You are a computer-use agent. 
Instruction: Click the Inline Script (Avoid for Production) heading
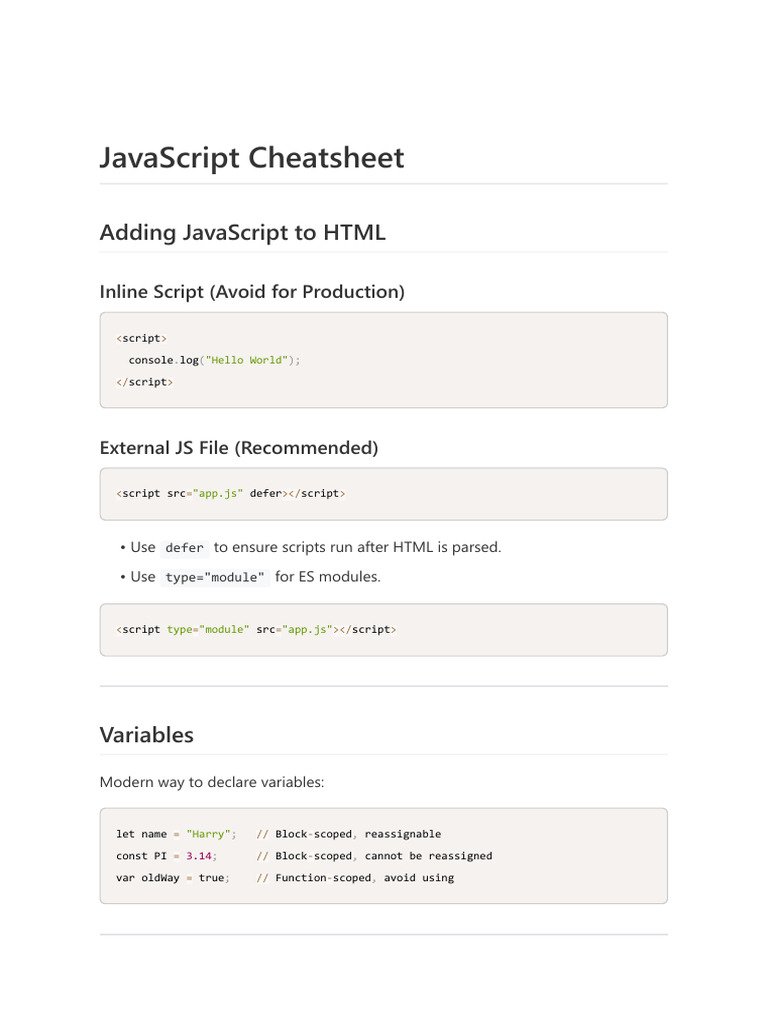coord(252,292)
